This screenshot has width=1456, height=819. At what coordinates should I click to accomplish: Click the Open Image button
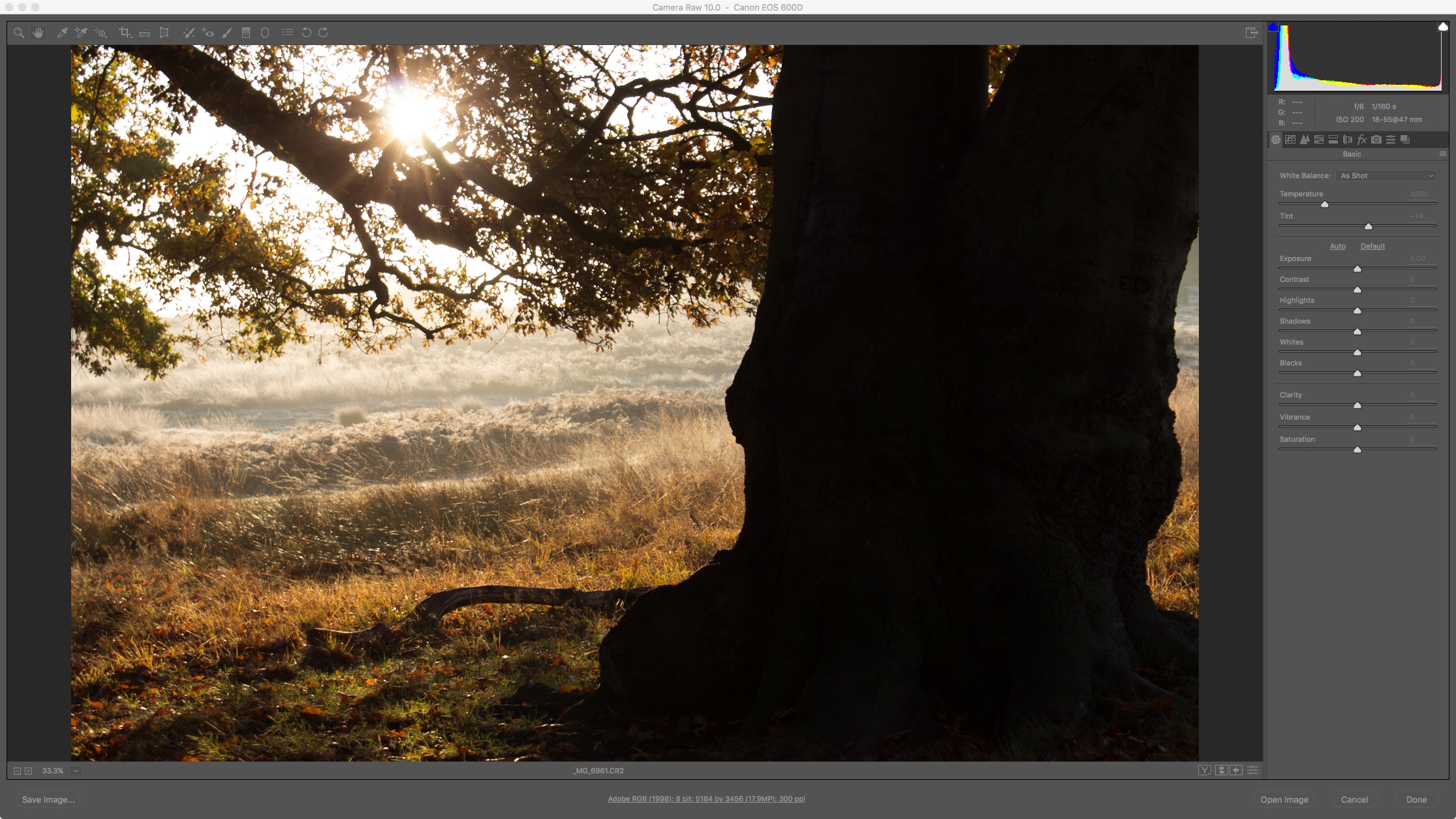click(x=1284, y=799)
